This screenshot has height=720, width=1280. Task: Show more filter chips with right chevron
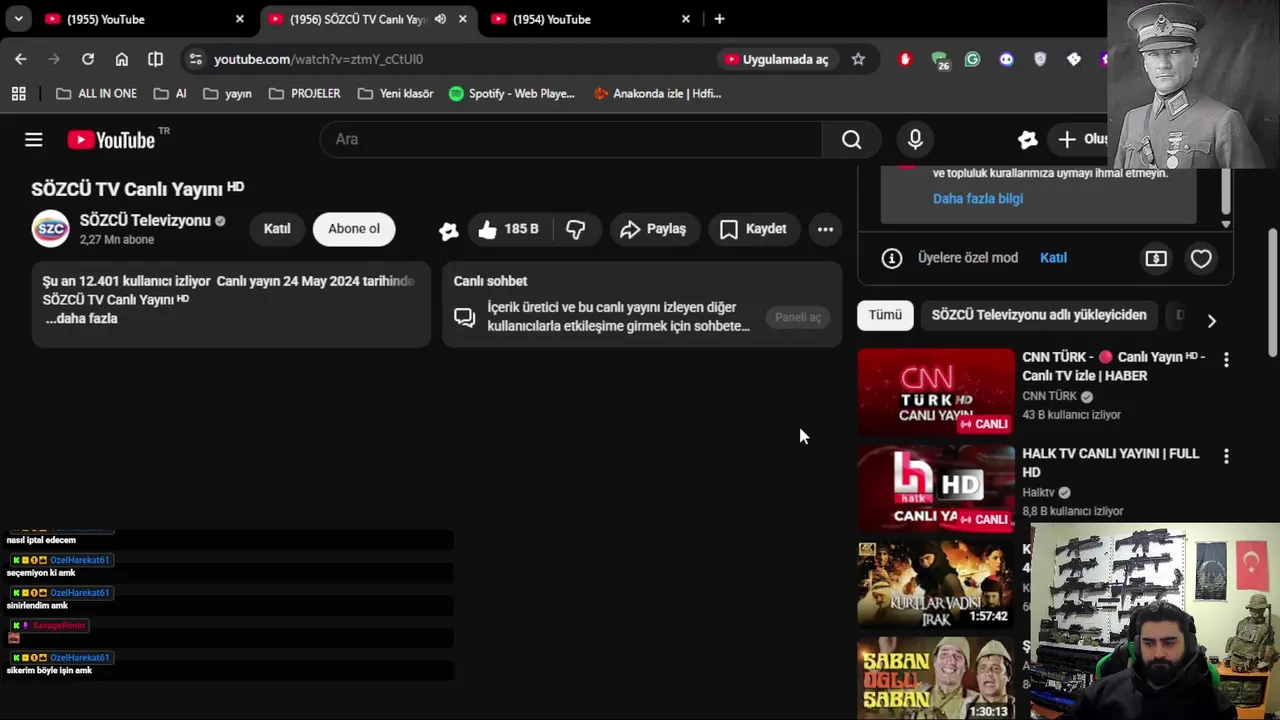[x=1211, y=321]
